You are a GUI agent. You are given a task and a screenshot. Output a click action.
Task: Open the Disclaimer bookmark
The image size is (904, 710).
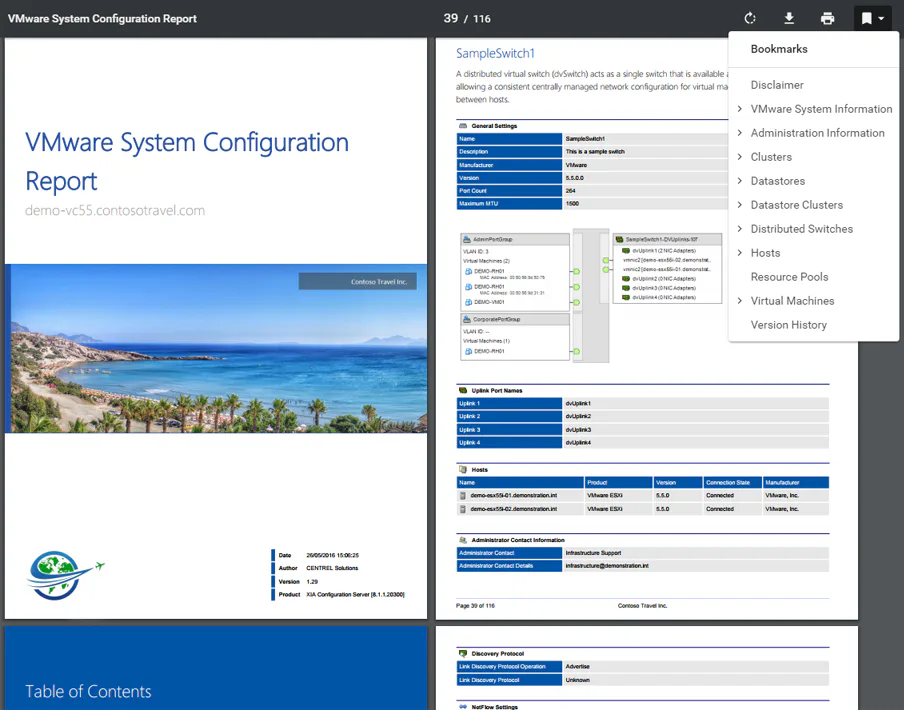click(x=777, y=85)
